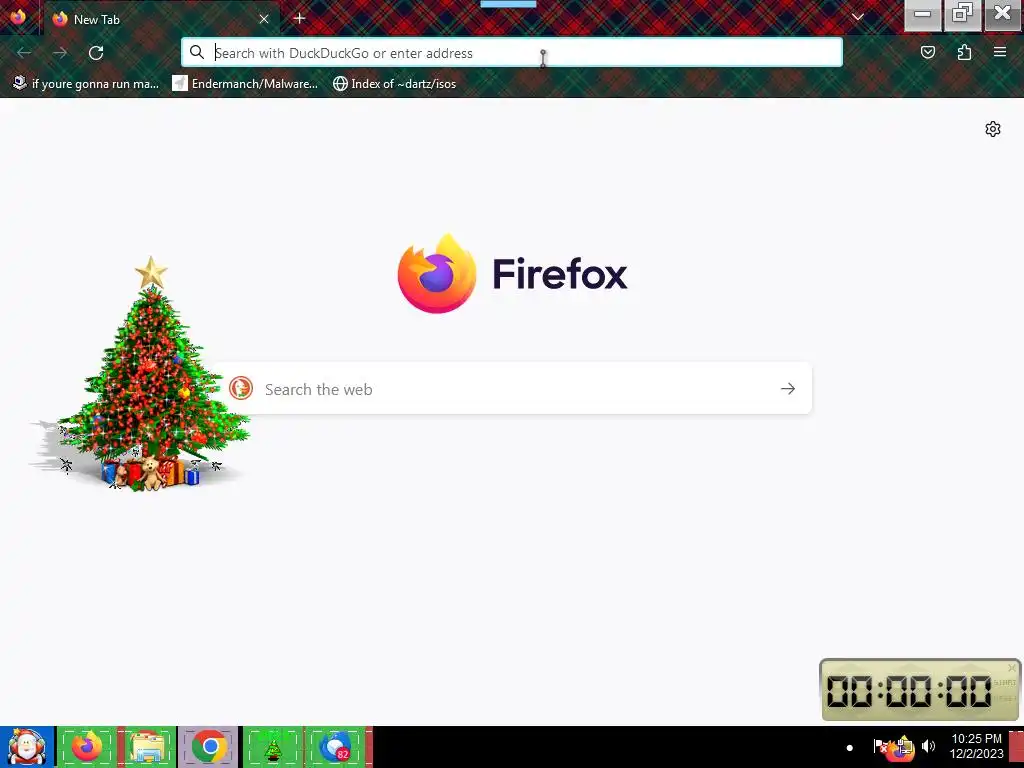Screen dimensions: 1024x768
Task: Select the New Tab tab
Action: 161,19
